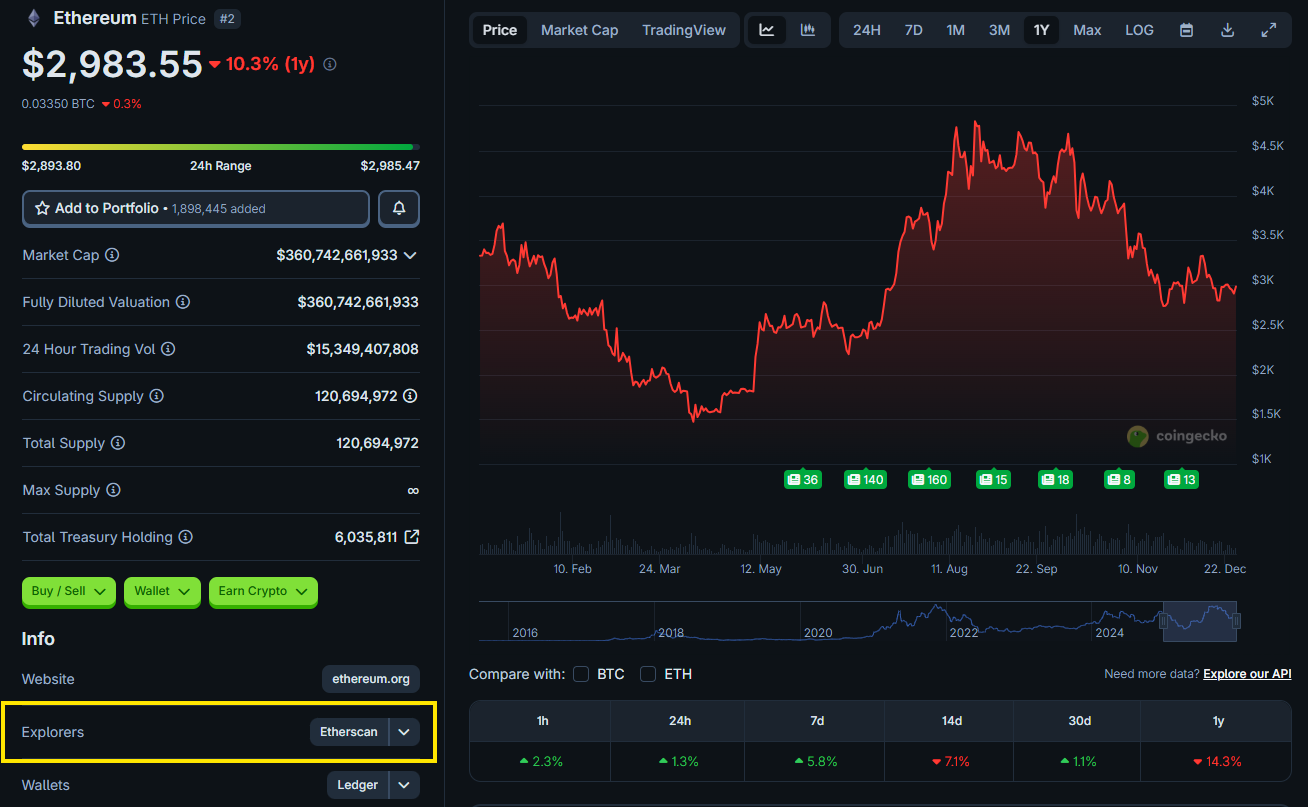Image resolution: width=1308 pixels, height=807 pixels.
Task: Click the Market Cap info icon
Action: (112, 255)
